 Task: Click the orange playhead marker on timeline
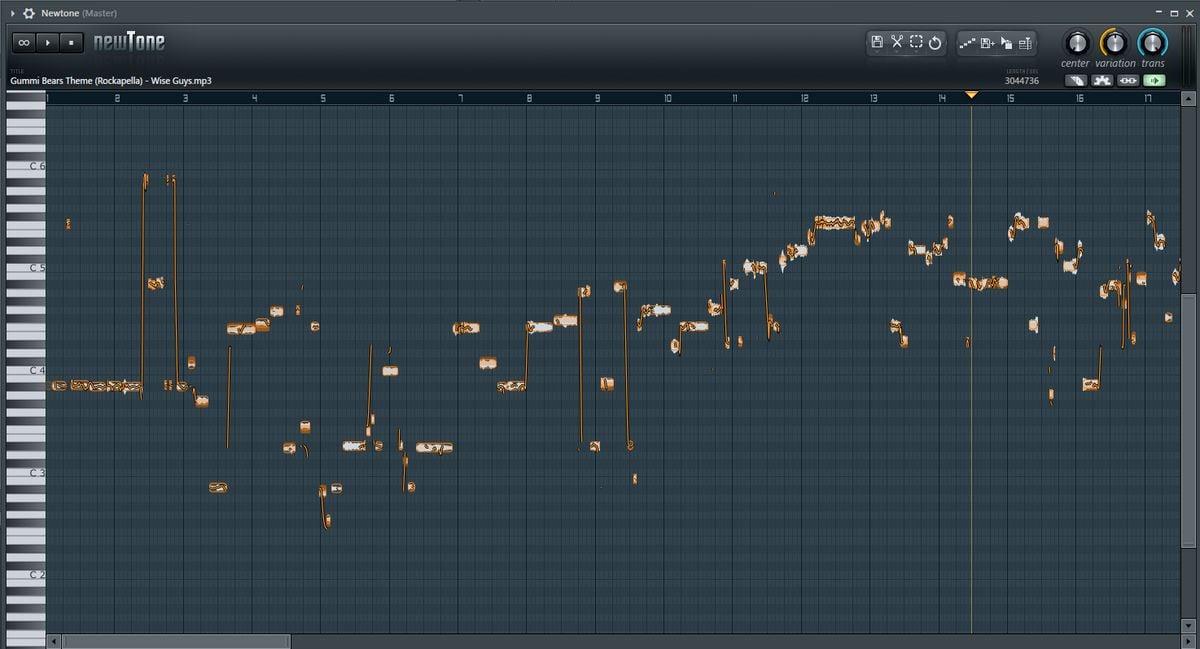(x=971, y=95)
